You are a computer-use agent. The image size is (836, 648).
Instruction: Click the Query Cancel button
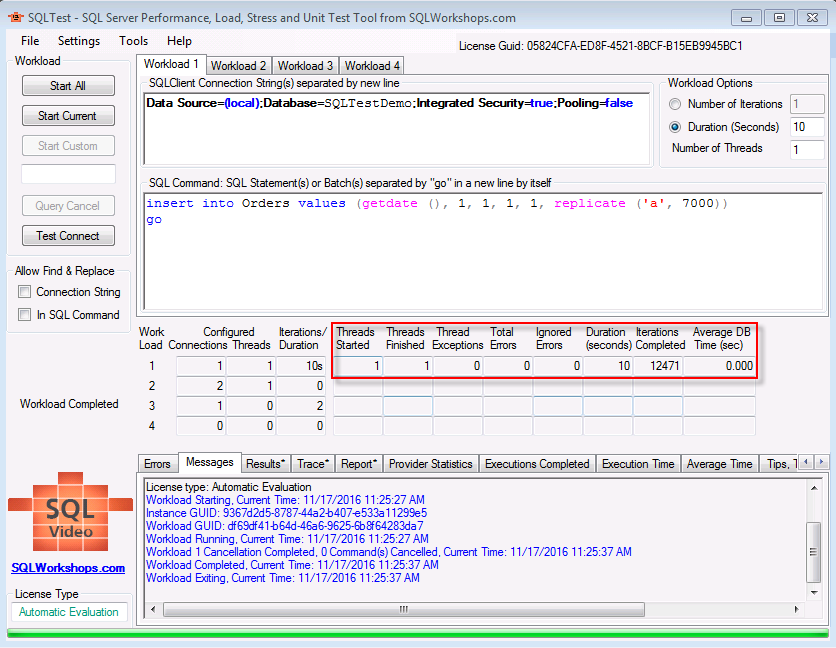(x=68, y=206)
